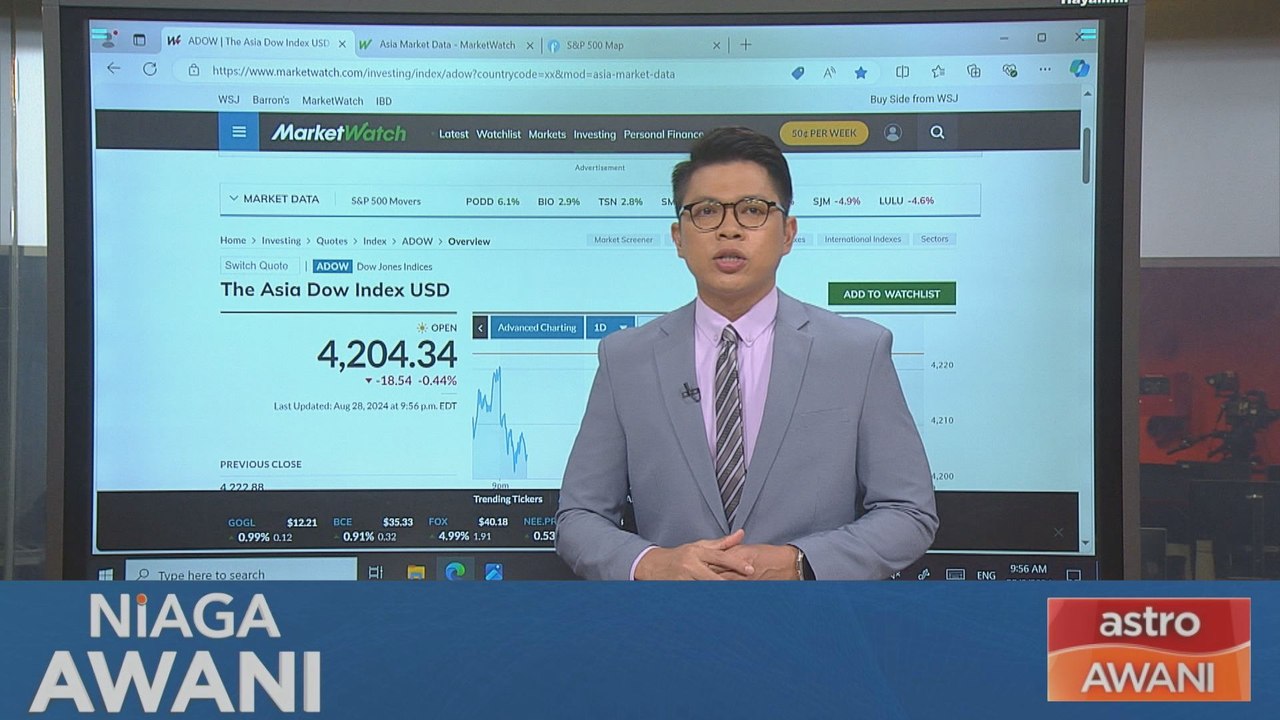Screen dimensions: 1280x720
Task: Expand the Market Data dropdown chevron
Action: click(x=234, y=198)
